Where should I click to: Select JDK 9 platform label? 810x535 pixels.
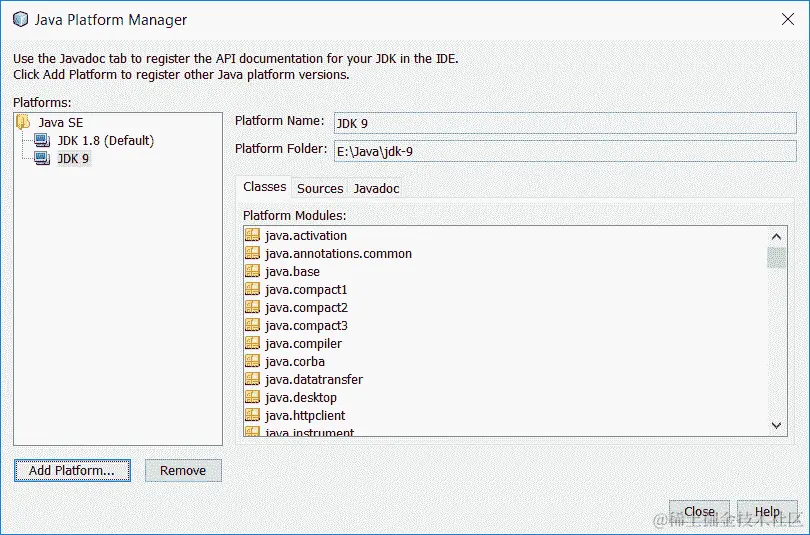[73, 159]
